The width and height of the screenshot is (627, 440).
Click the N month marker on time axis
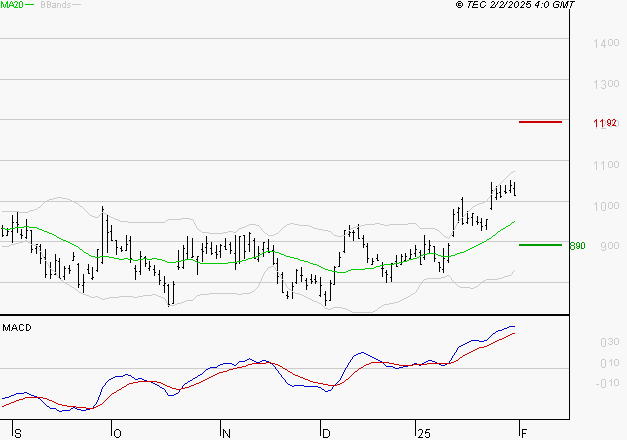coord(226,433)
